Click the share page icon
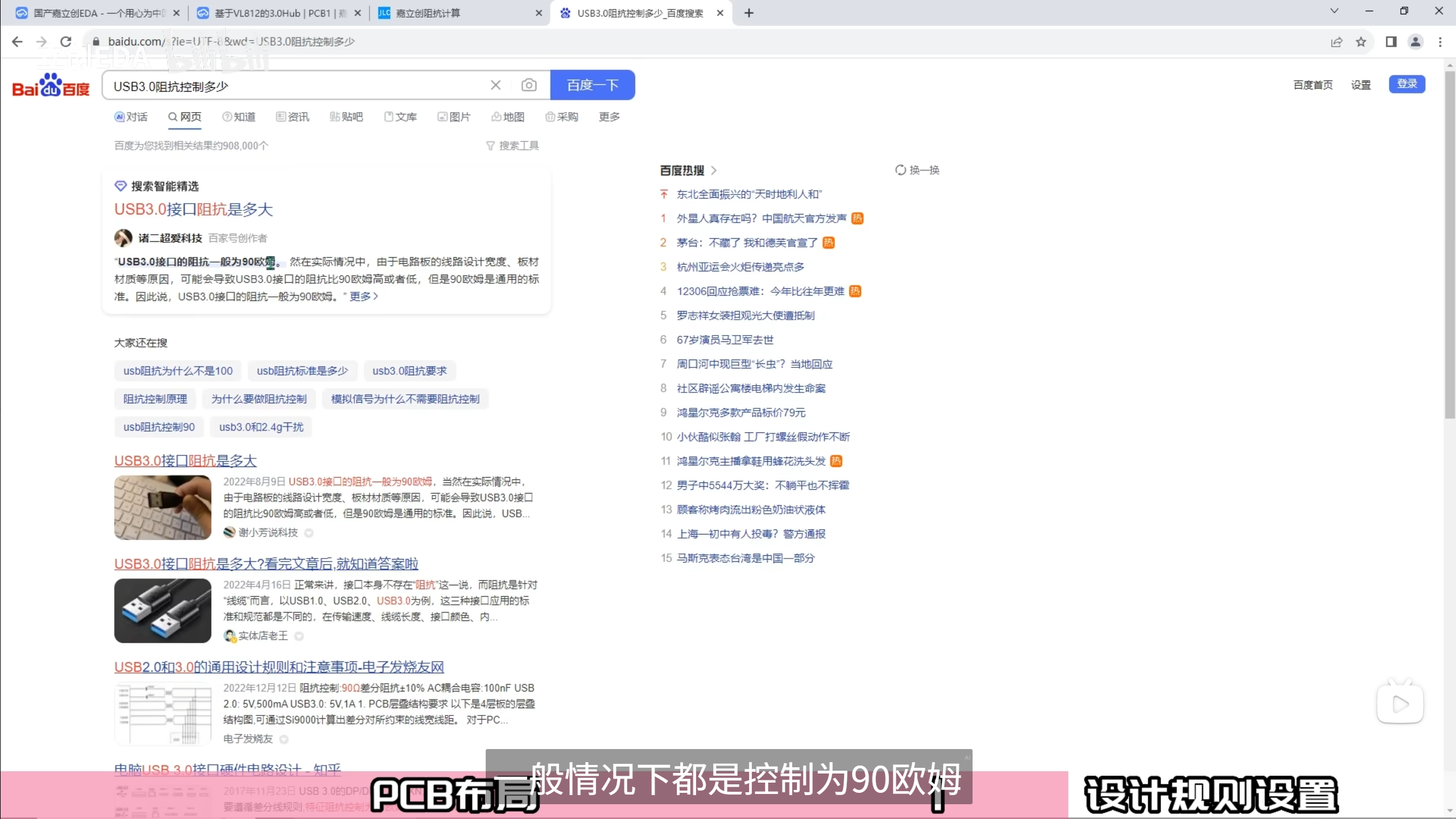This screenshot has height=819, width=1456. click(x=1336, y=42)
